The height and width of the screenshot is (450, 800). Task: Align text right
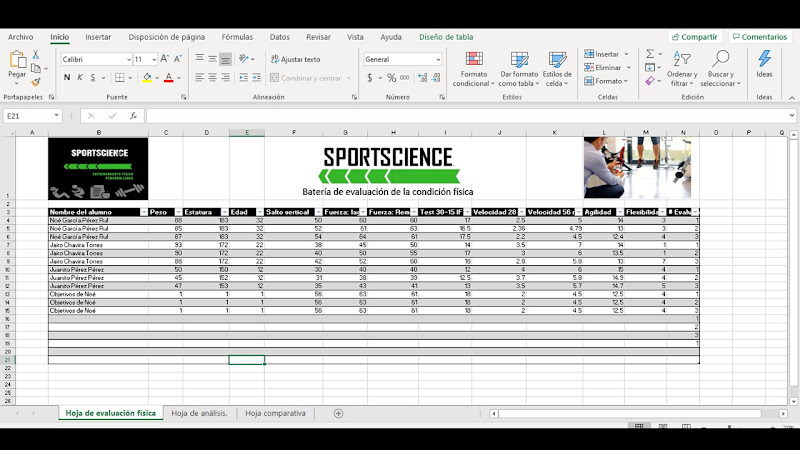[225, 78]
